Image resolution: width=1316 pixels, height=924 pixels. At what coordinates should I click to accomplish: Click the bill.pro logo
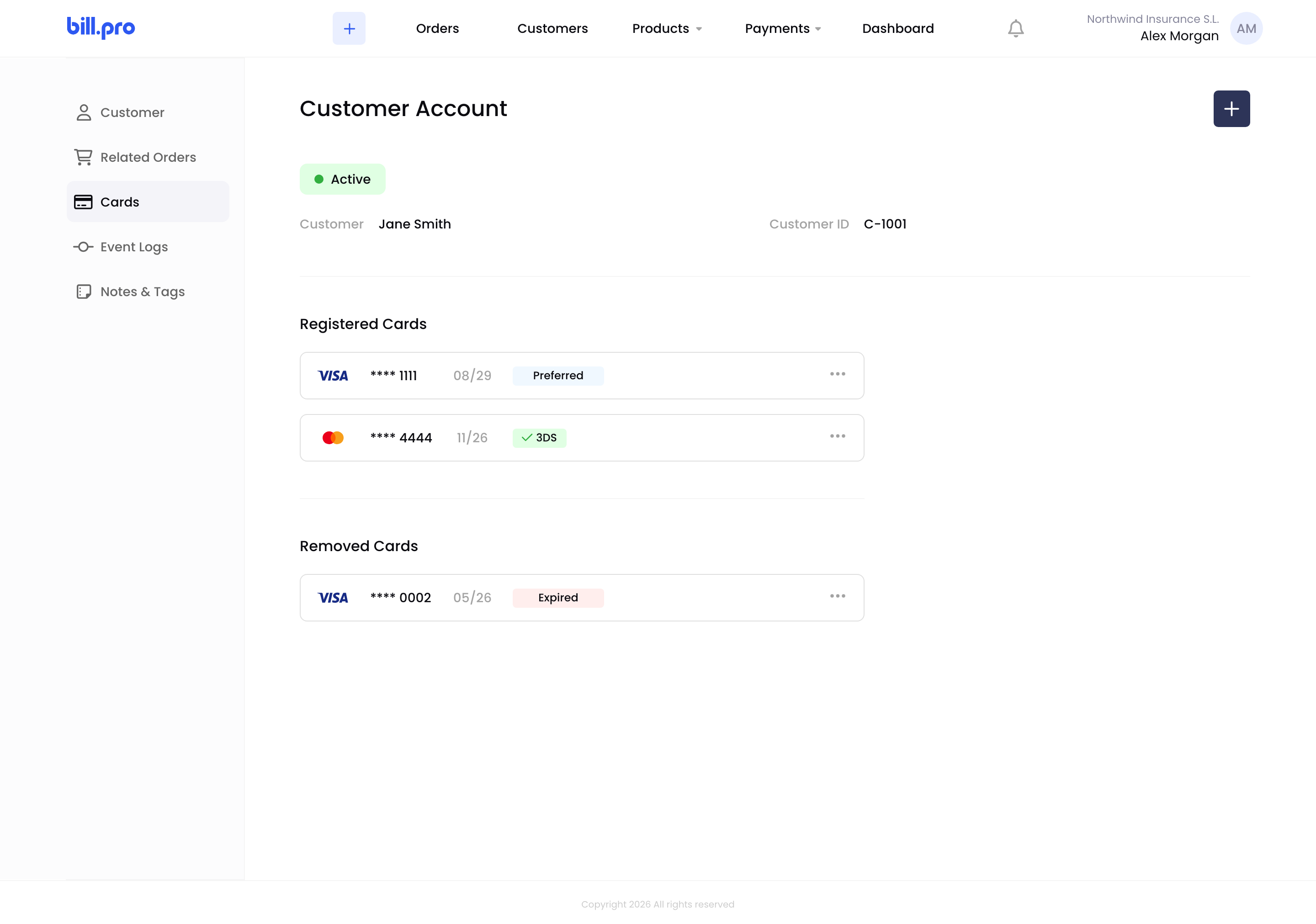[x=101, y=27]
